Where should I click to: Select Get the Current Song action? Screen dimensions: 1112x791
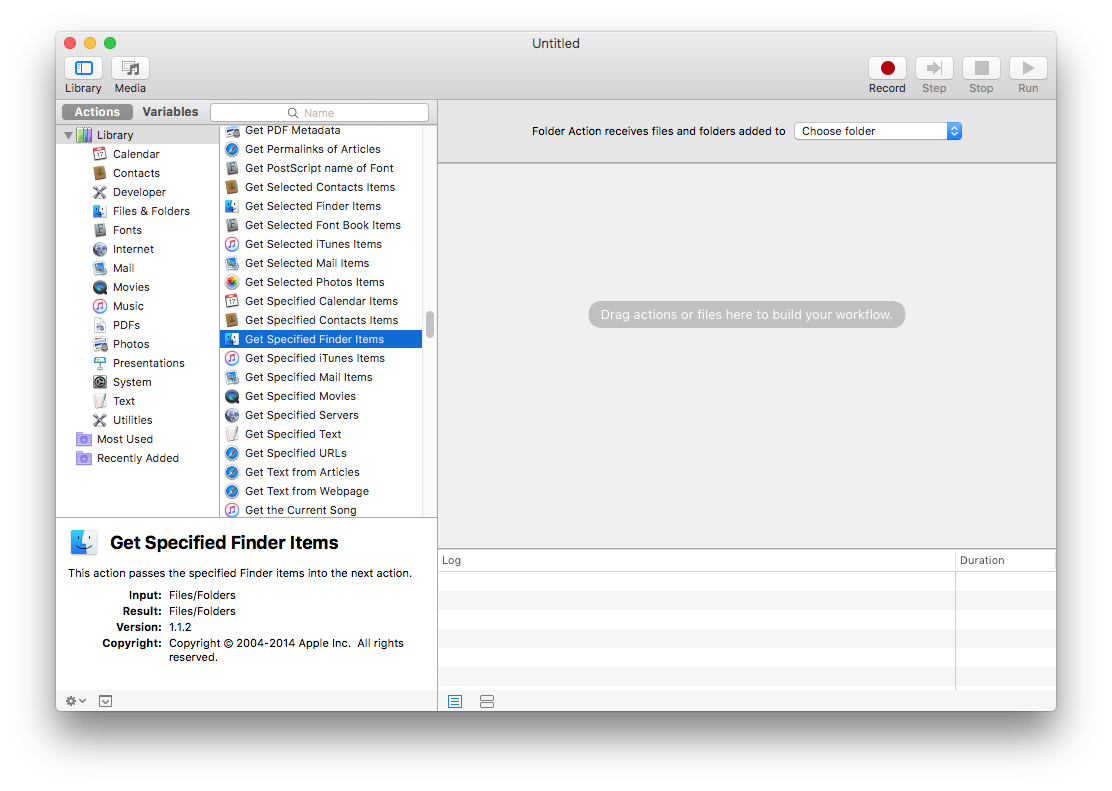pyautogui.click(x=321, y=509)
